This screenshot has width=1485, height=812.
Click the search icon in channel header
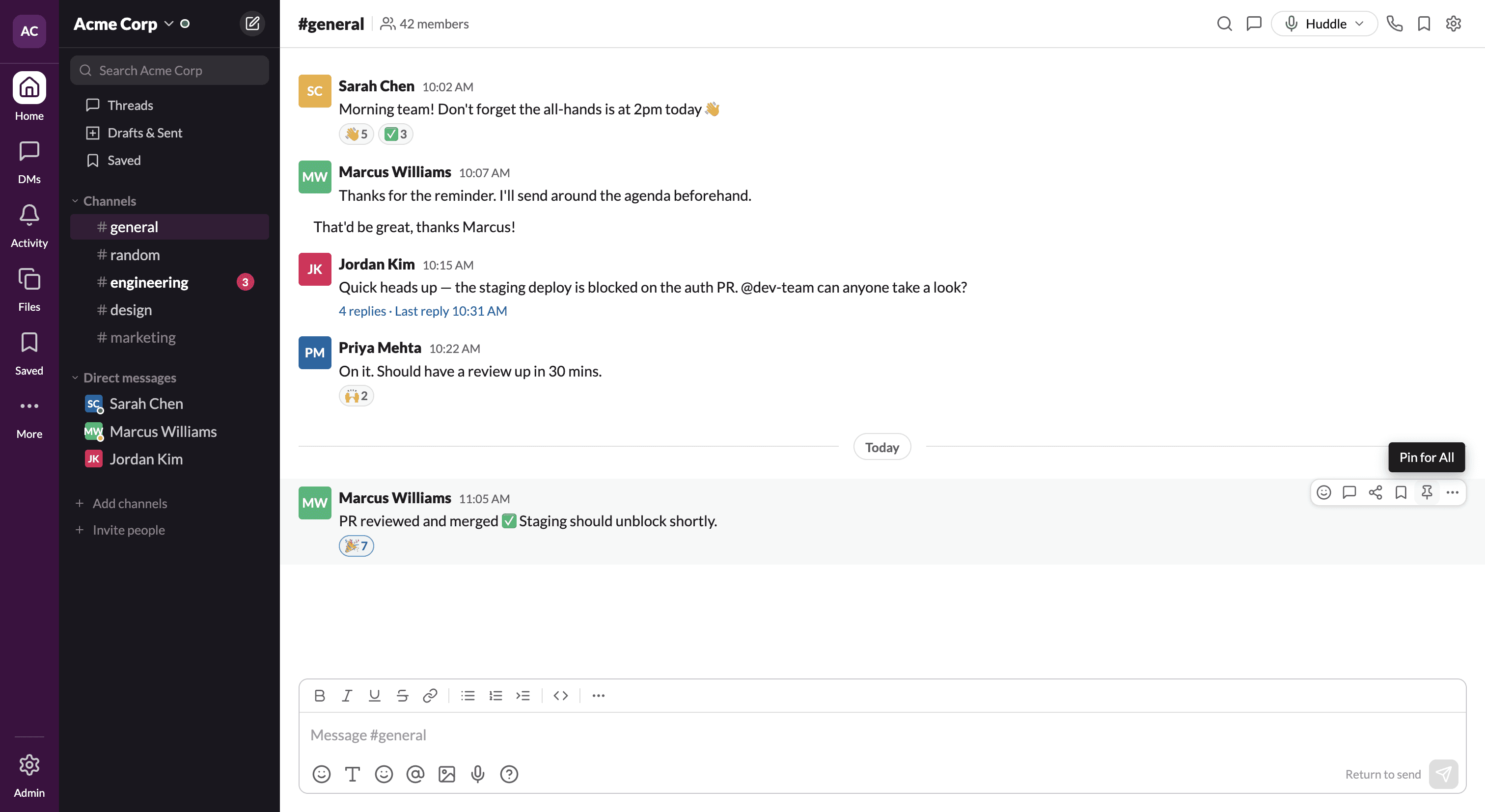coord(1224,24)
